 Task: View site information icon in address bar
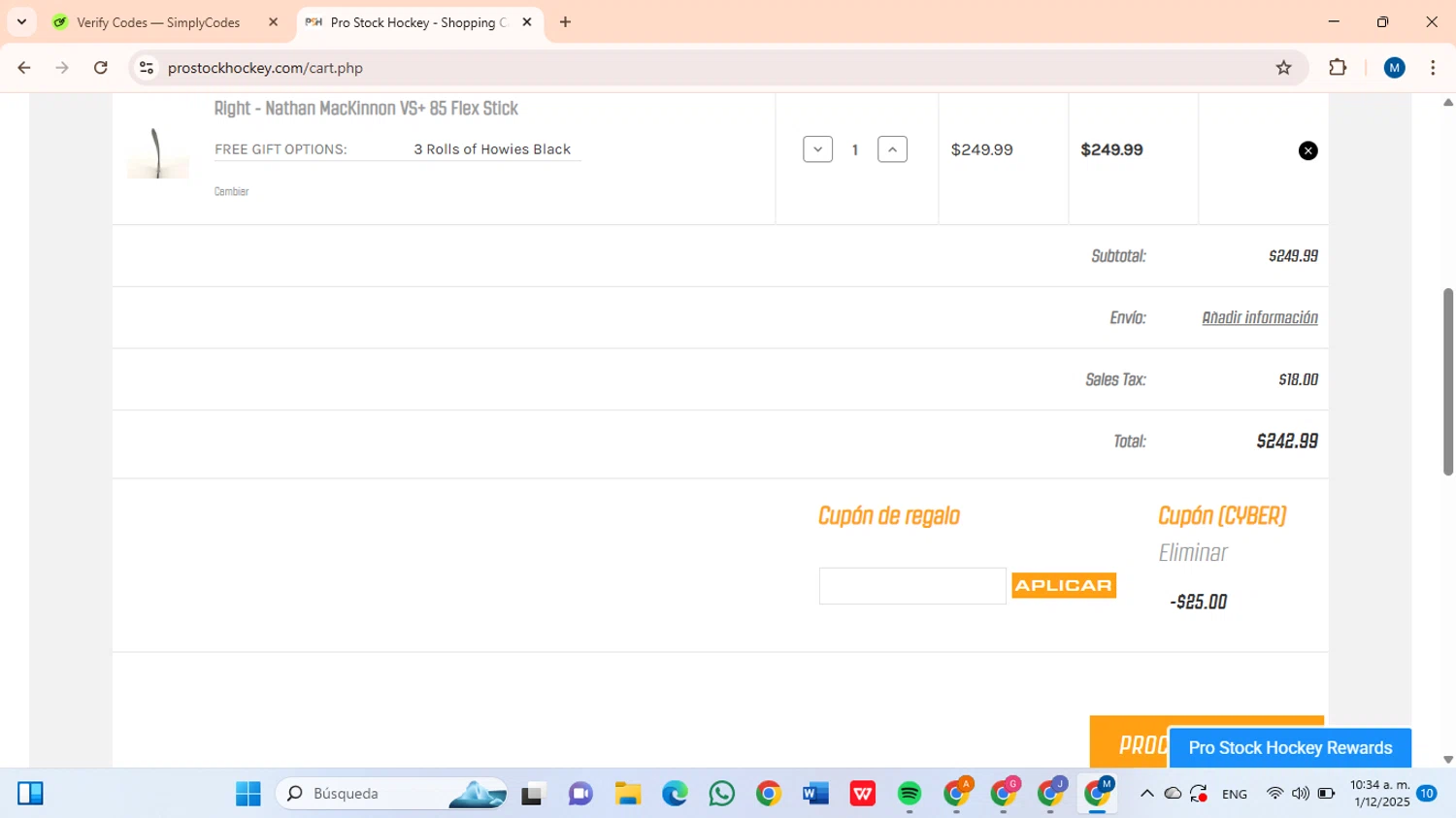click(147, 68)
